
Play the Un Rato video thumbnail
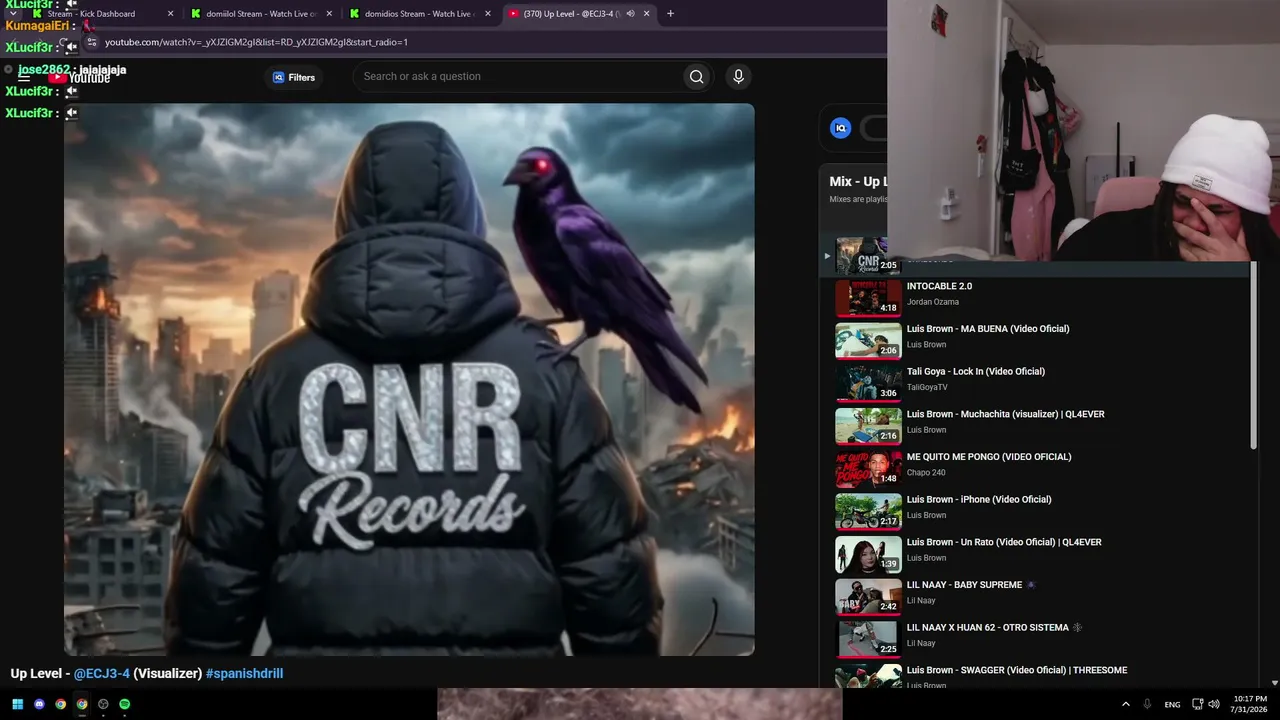pyautogui.click(x=868, y=553)
